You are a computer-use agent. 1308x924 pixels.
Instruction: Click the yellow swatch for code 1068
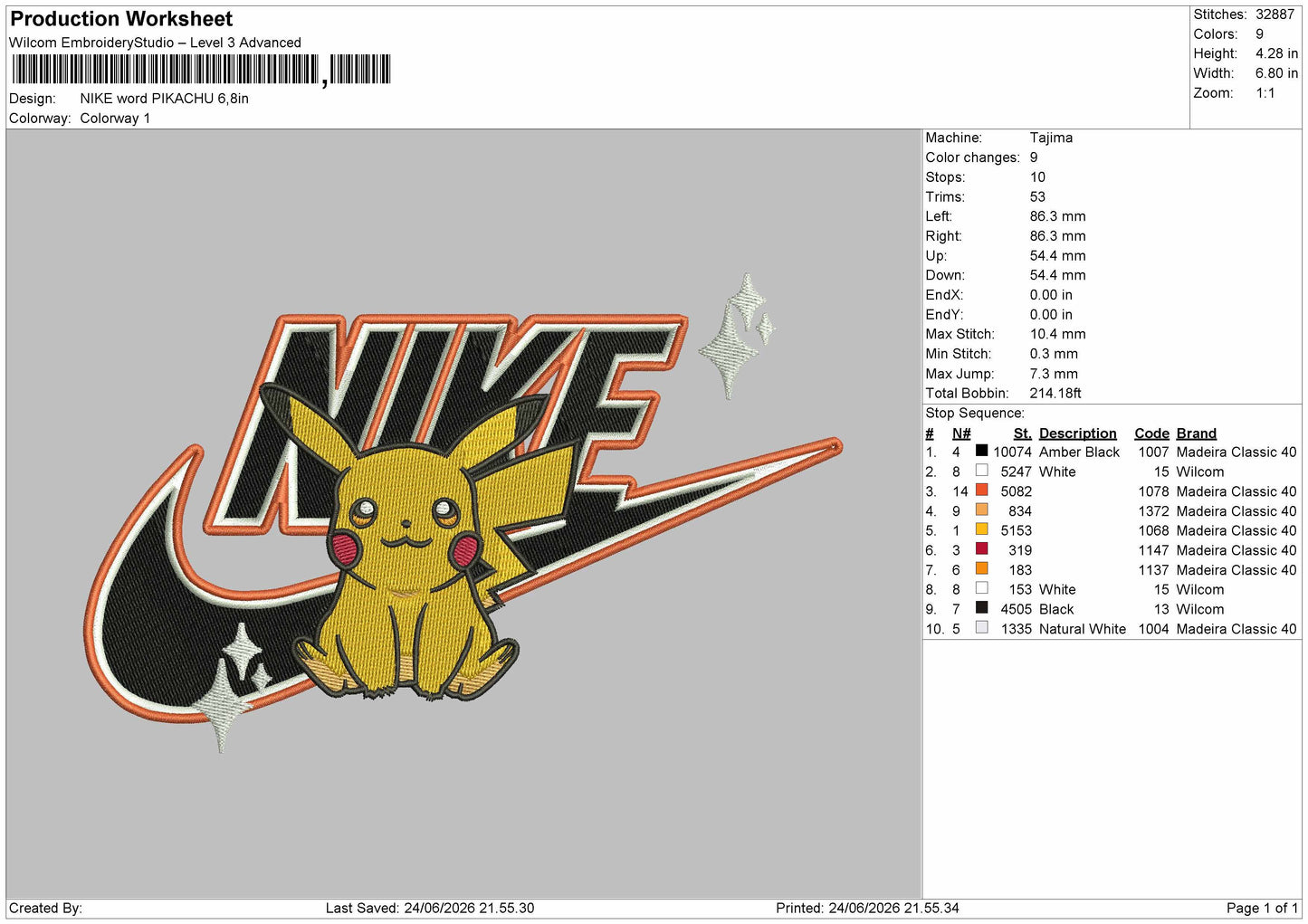tap(981, 529)
